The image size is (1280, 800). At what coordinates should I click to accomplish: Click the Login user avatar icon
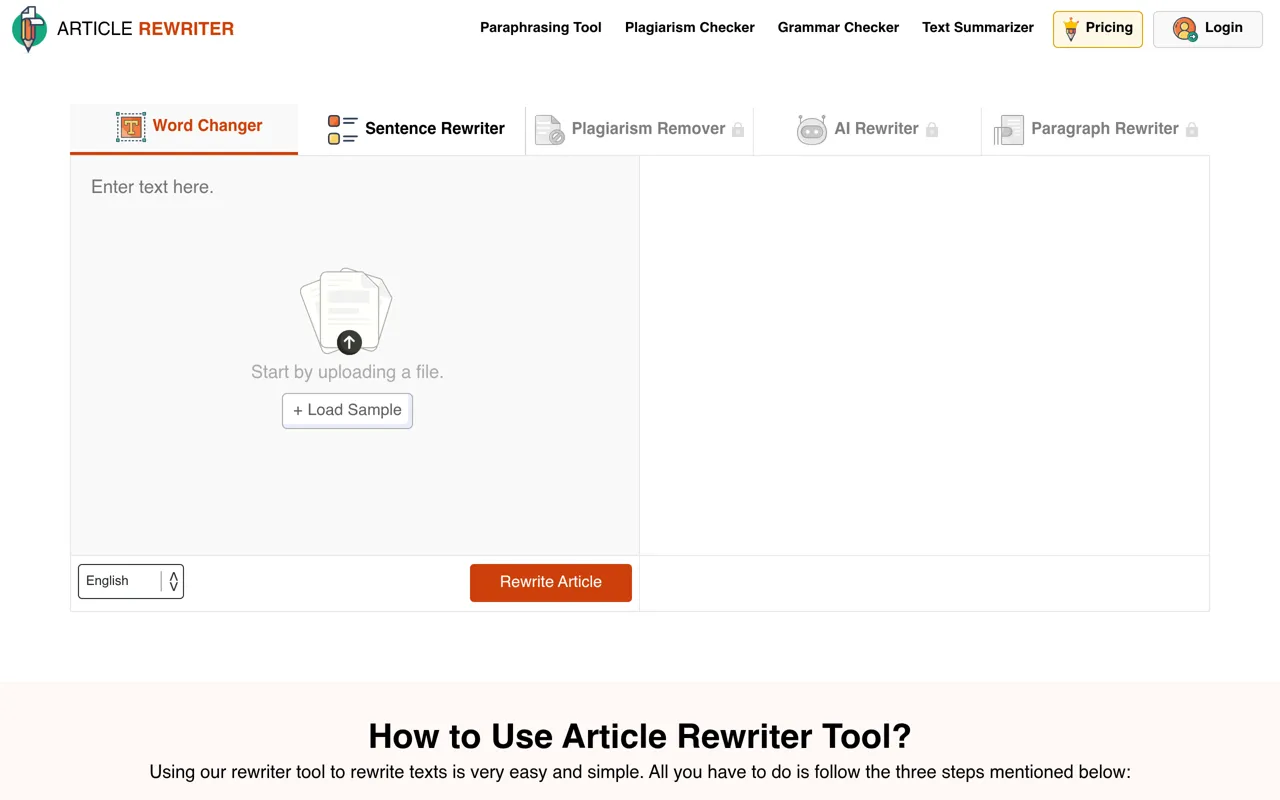tap(1185, 29)
